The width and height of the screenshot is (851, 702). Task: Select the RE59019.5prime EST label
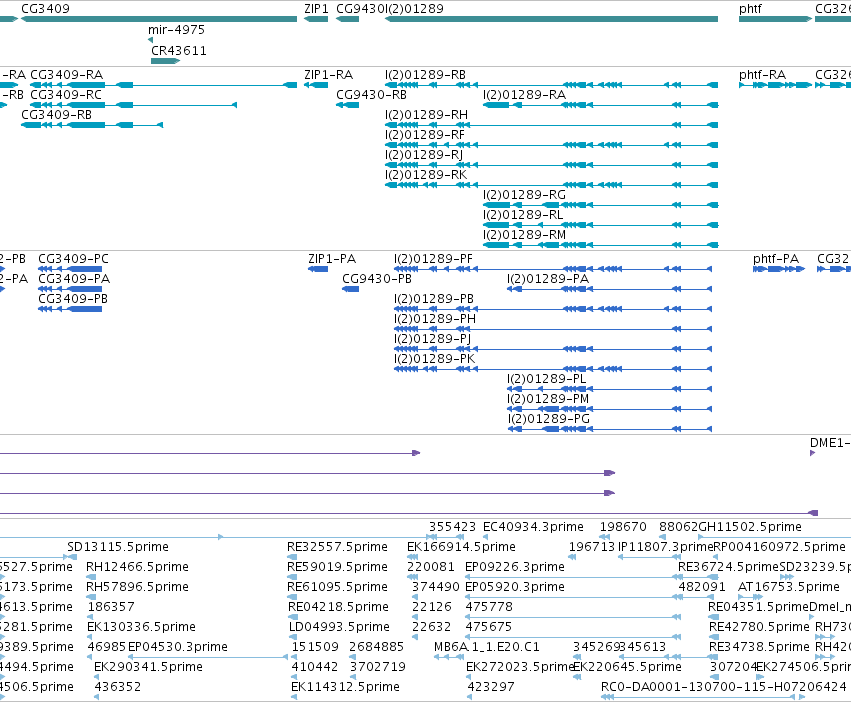(337, 567)
